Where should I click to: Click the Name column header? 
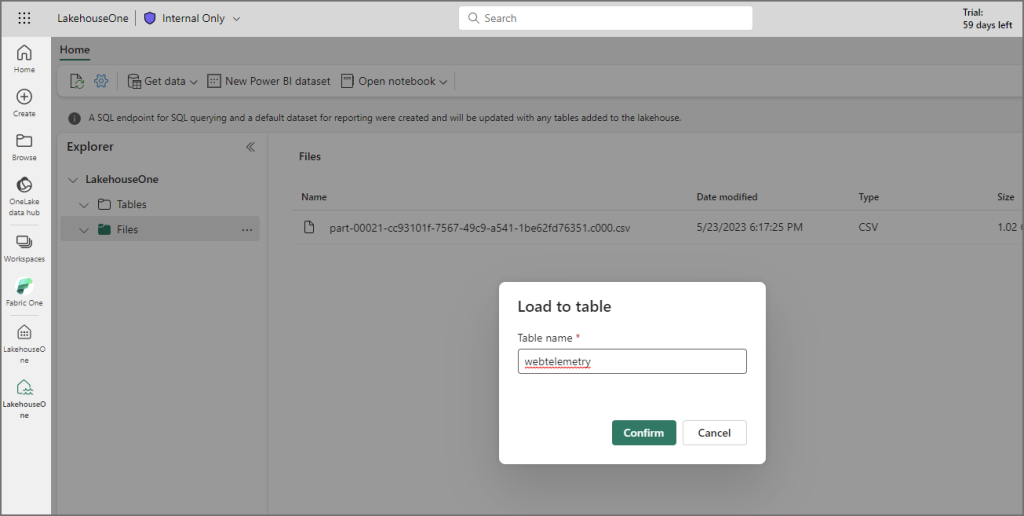[313, 197]
